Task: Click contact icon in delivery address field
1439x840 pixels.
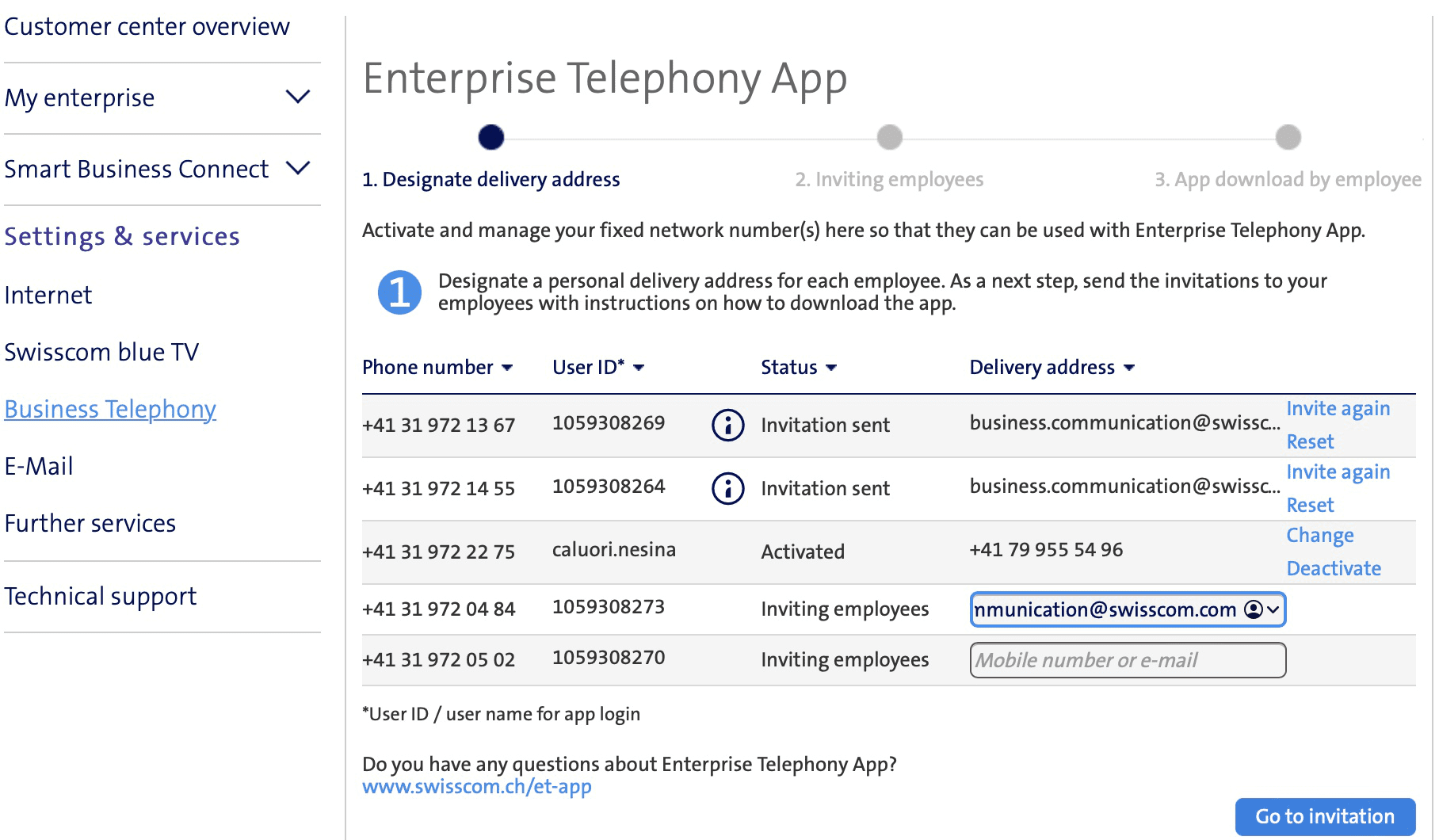Action: pyautogui.click(x=1254, y=609)
